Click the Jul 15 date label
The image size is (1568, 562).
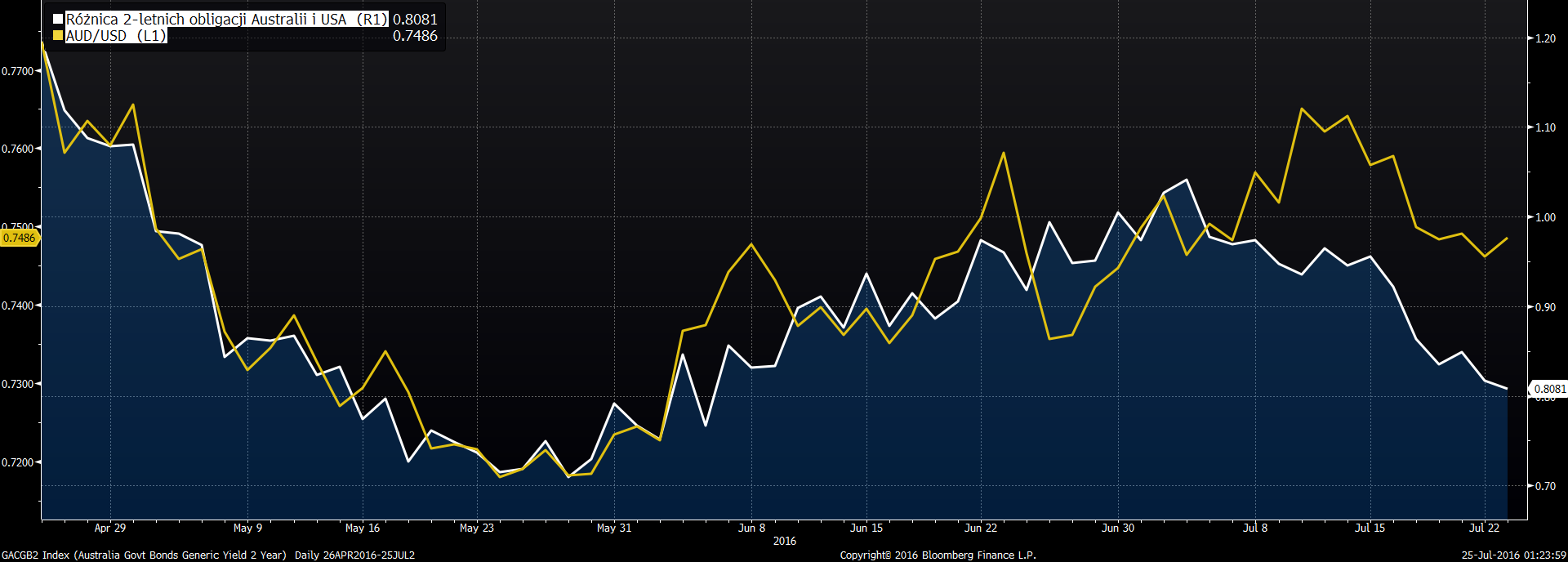(1370, 528)
